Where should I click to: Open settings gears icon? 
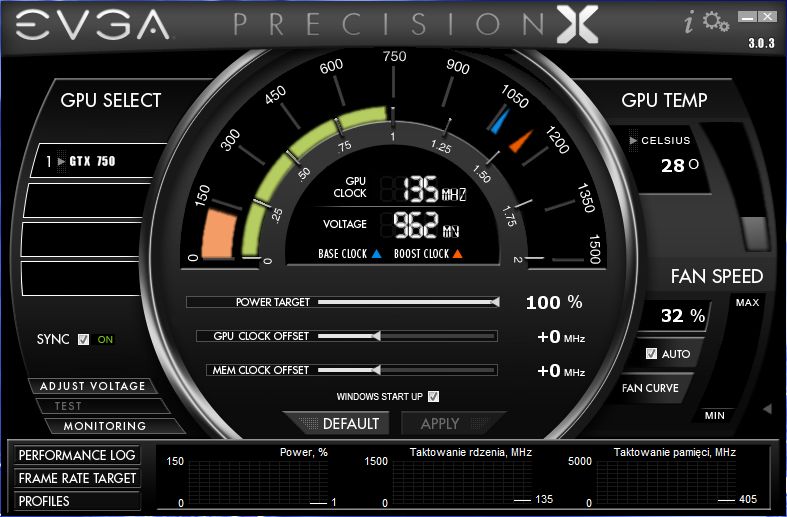point(716,22)
